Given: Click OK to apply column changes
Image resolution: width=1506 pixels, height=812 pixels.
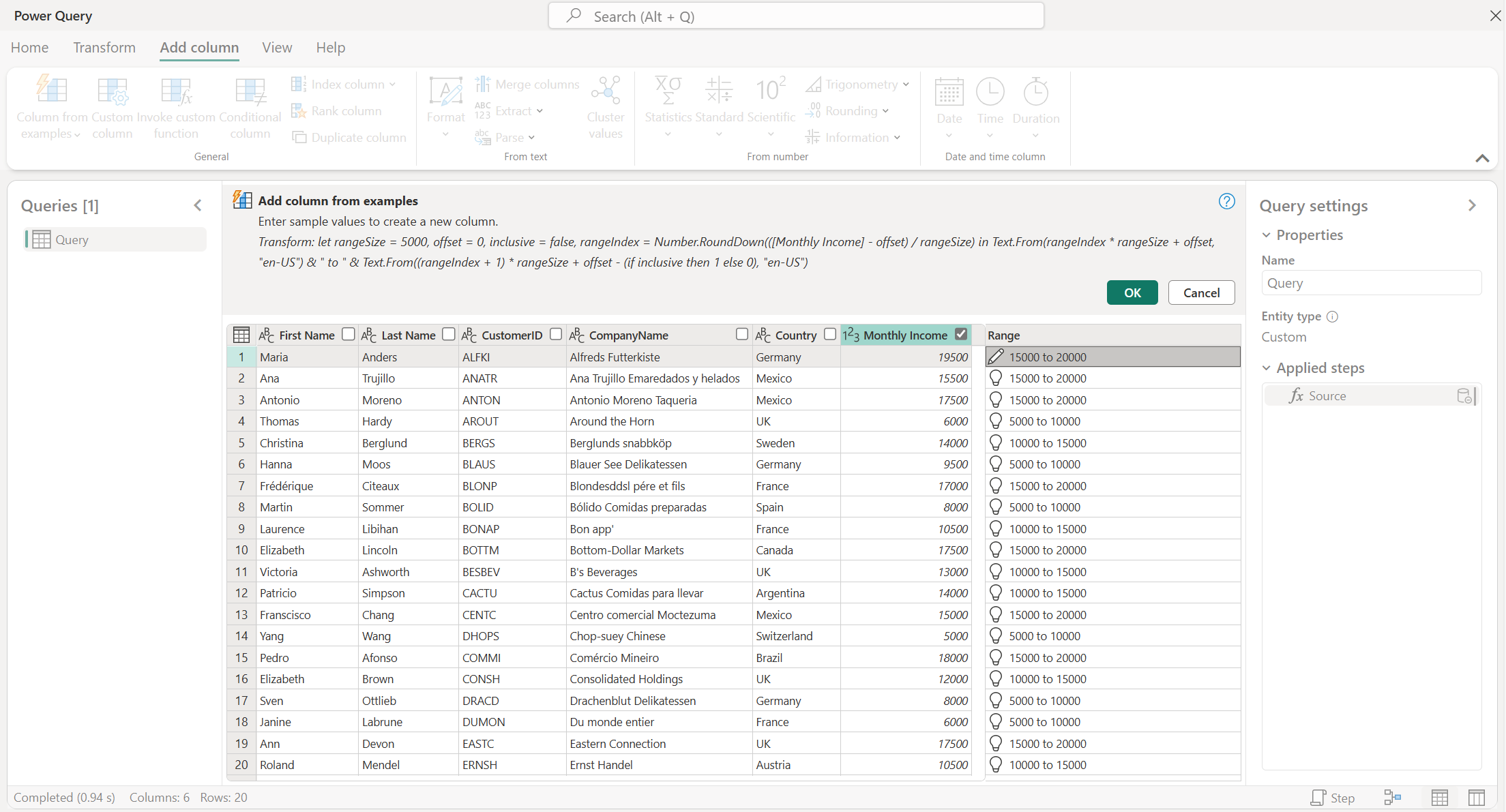Looking at the screenshot, I should coord(1132,292).
